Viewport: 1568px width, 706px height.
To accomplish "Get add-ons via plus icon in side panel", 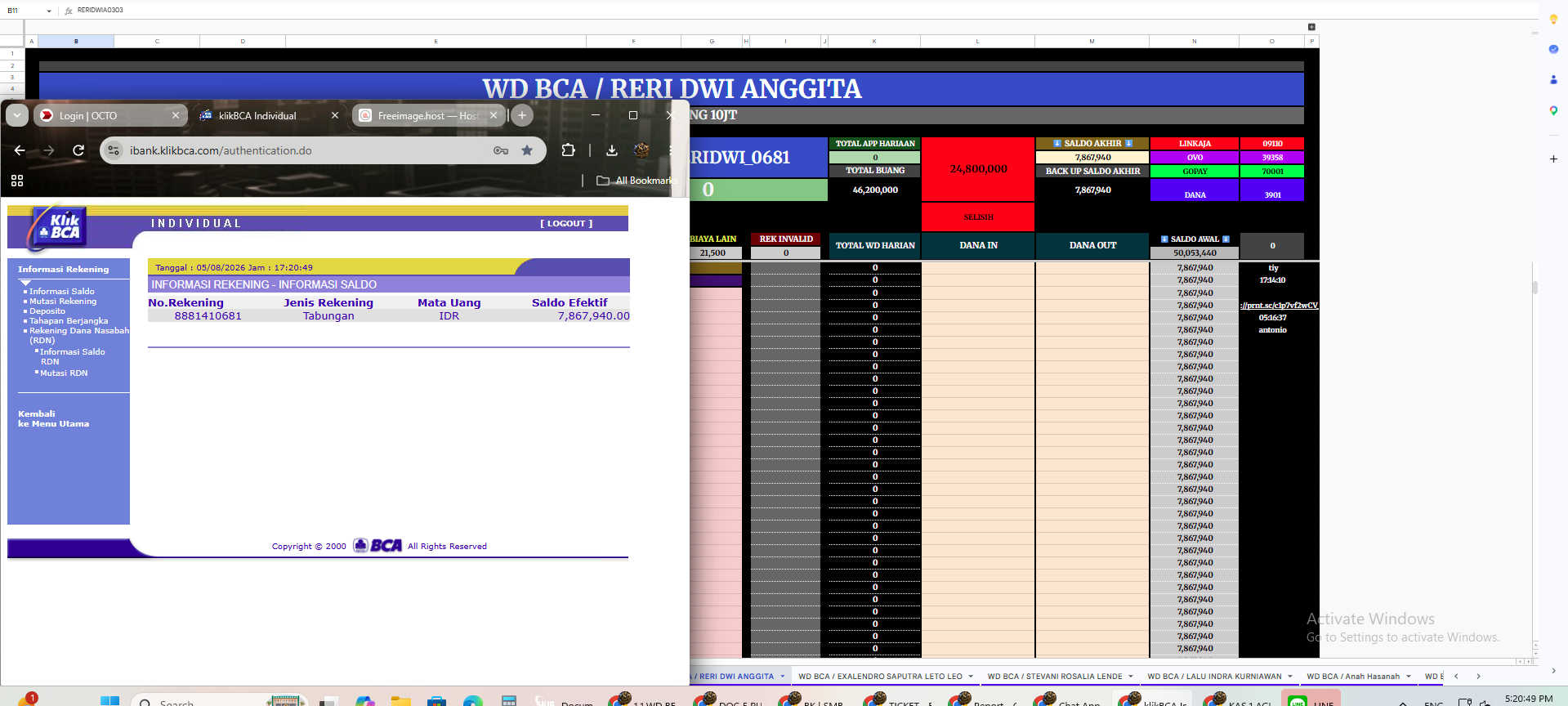I will (1553, 159).
